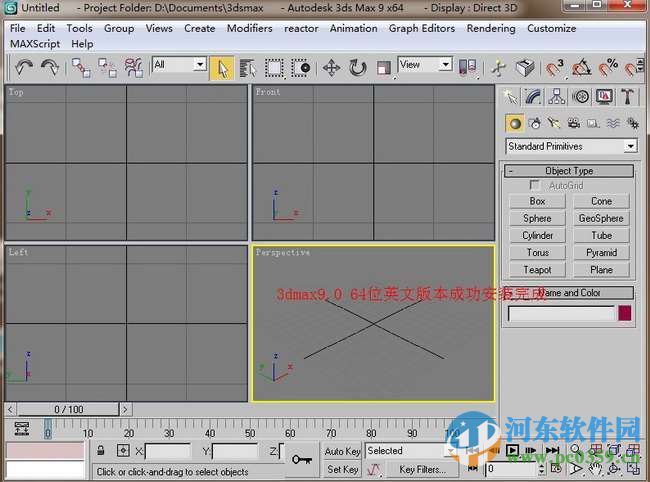Select the Move tool
Screen dimensions: 650x482
332,68
